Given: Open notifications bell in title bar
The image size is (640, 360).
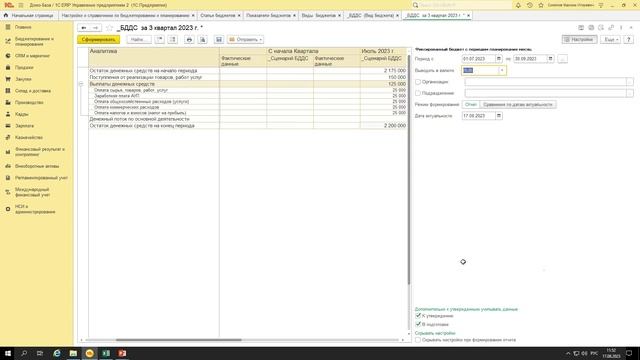Looking at the screenshot, I should (x=518, y=5).
